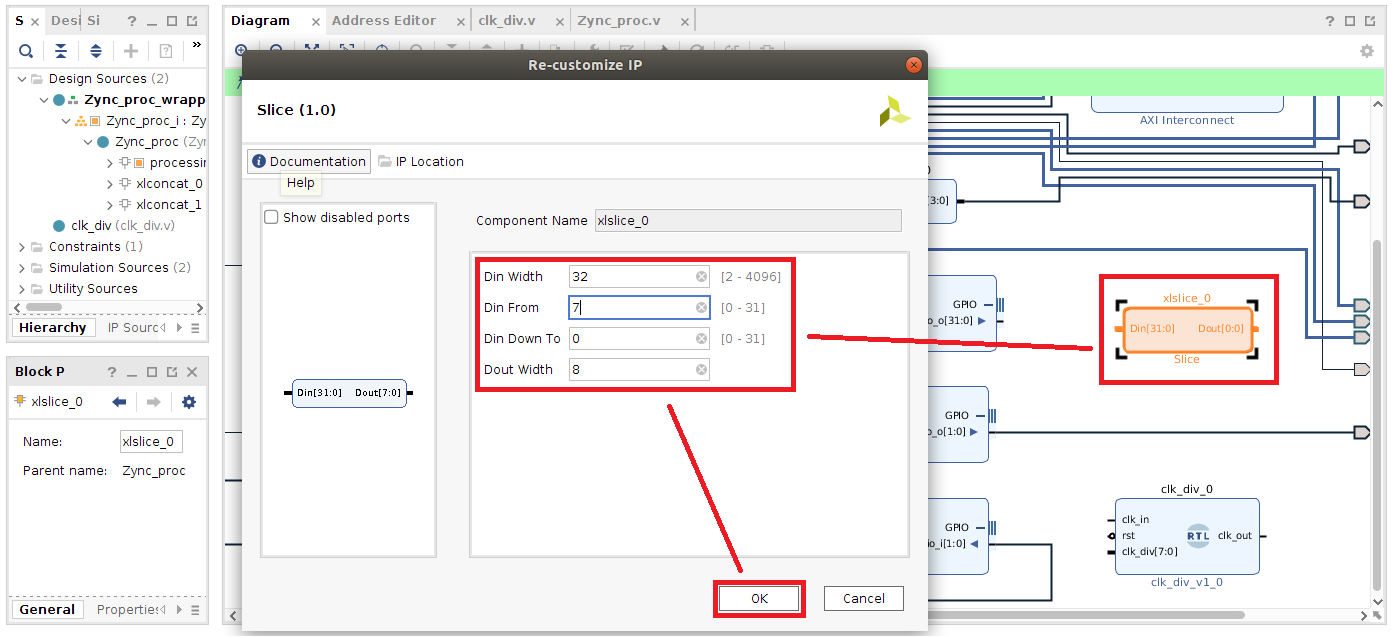This screenshot has height=638, width=1395.
Task: Open Diagram panel help question mark
Action: pyautogui.click(x=1329, y=21)
